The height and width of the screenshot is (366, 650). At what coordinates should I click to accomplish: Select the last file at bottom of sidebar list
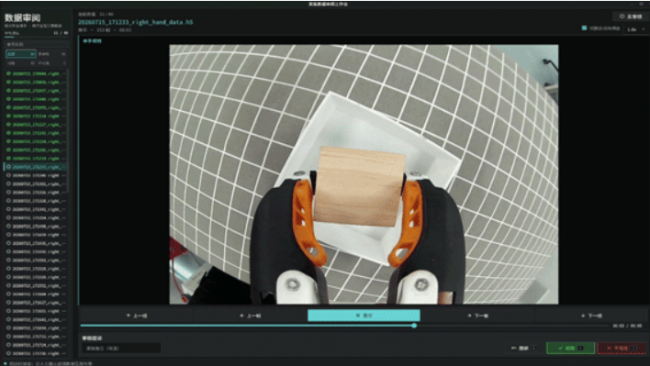[x=36, y=354]
